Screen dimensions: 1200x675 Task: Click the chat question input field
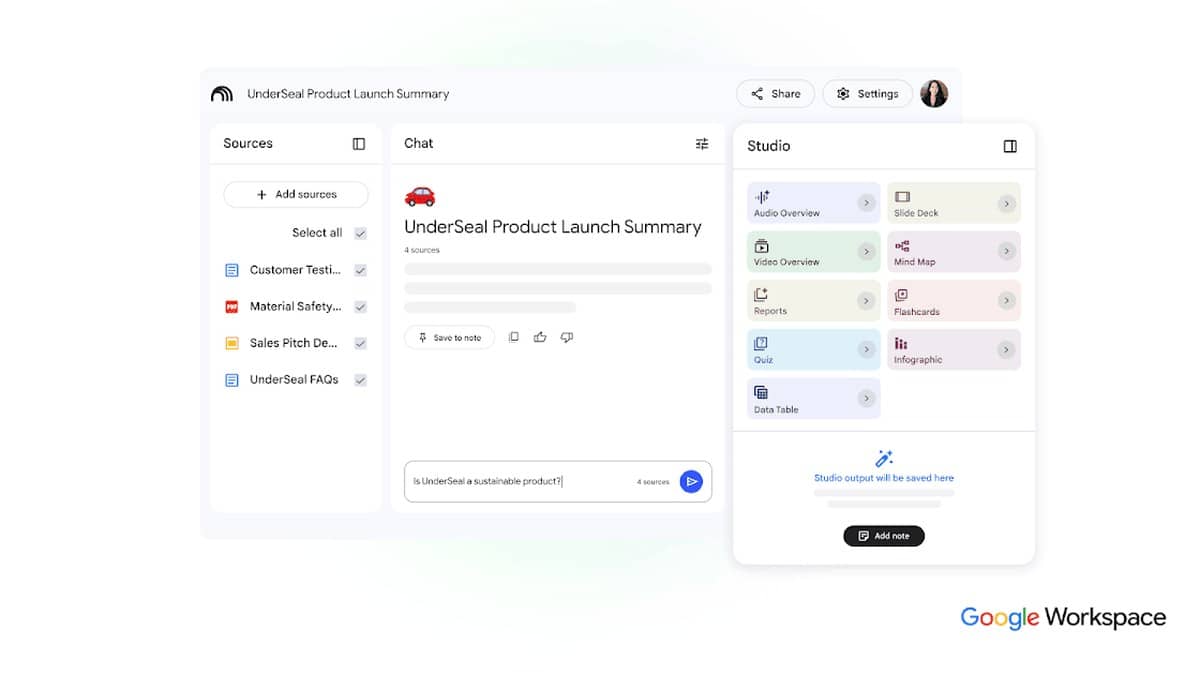pos(558,481)
